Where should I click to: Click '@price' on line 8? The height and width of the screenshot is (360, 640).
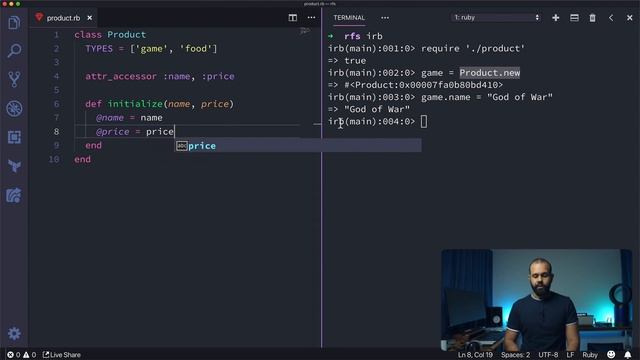click(x=113, y=132)
